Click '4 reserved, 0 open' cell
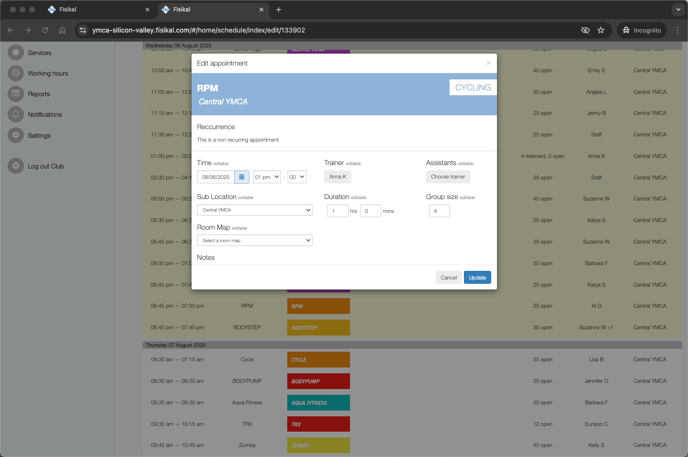Image resolution: width=688 pixels, height=457 pixels. coord(542,156)
